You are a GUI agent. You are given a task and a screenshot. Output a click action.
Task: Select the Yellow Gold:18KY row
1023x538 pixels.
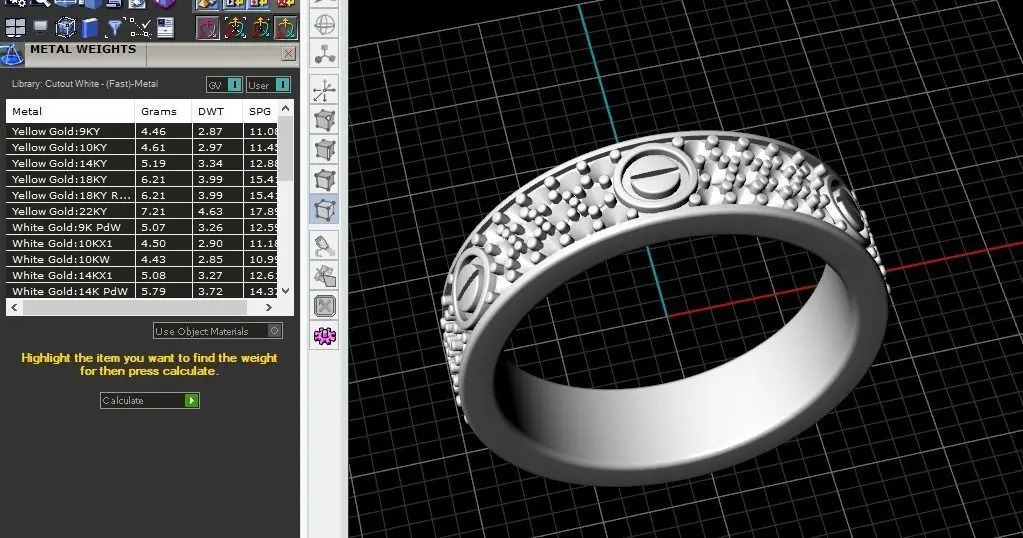[142, 179]
